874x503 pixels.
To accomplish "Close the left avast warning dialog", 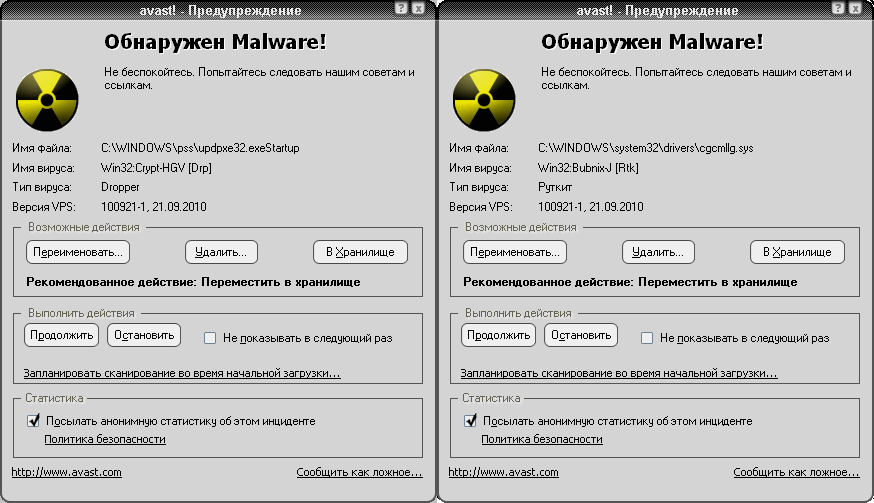I will point(417,8).
